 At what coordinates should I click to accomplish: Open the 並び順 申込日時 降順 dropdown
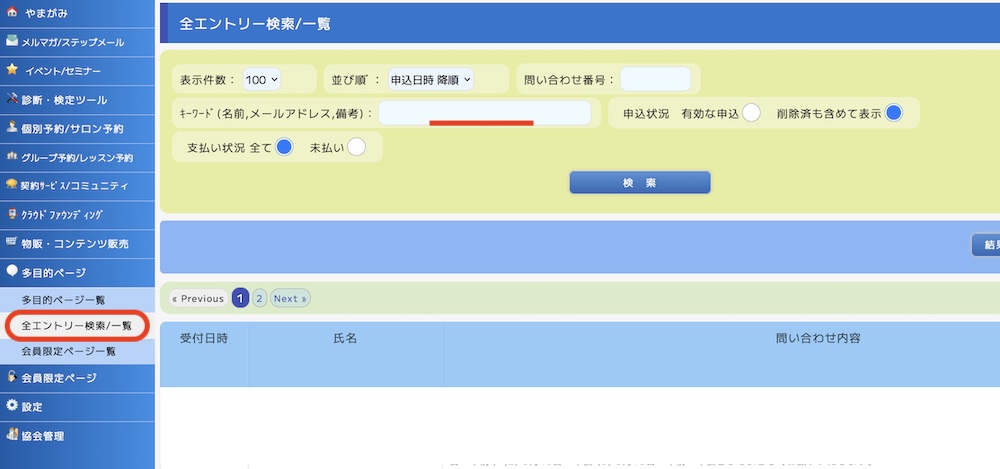click(430, 79)
